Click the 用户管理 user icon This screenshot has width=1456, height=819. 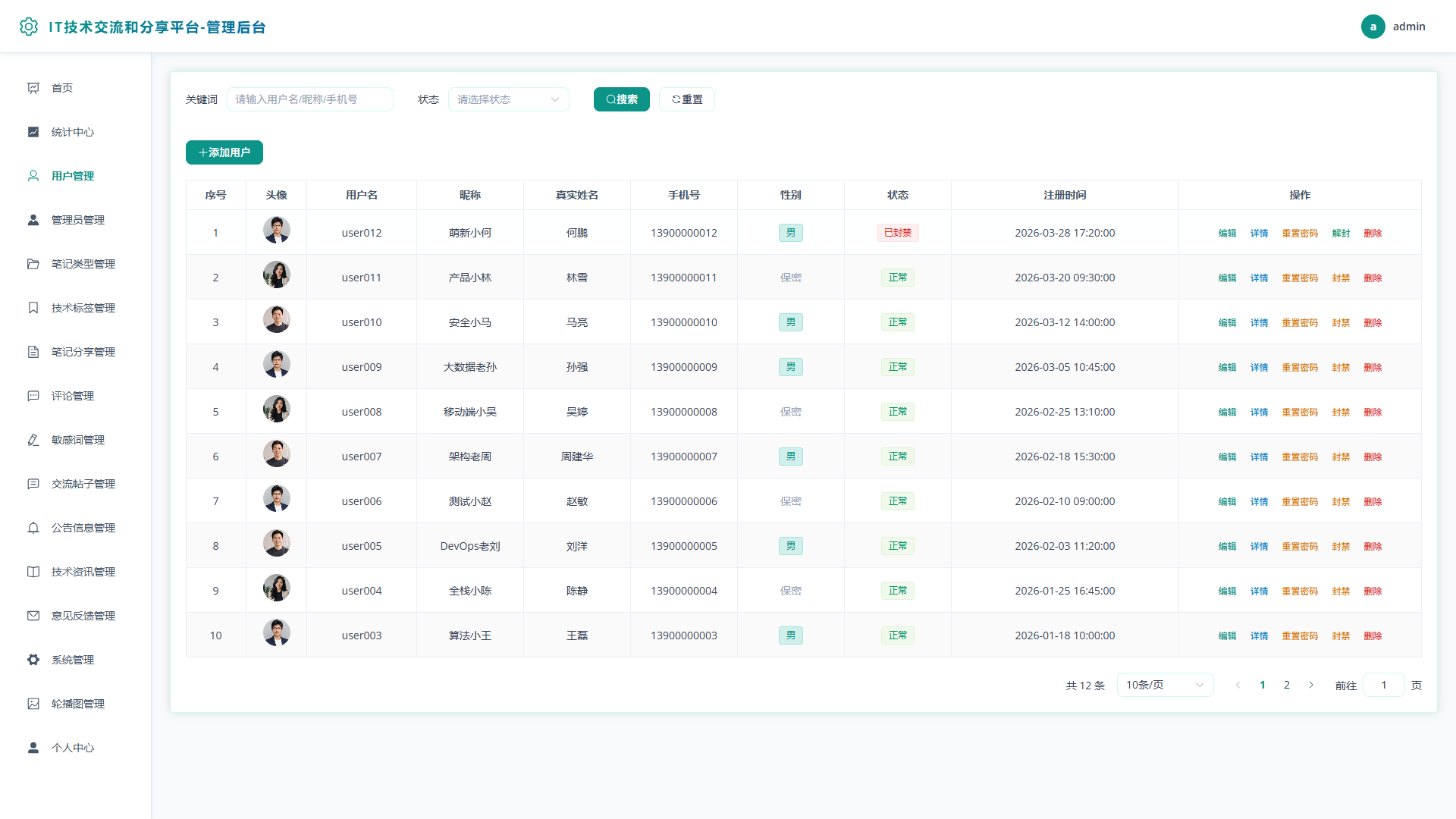[33, 176]
